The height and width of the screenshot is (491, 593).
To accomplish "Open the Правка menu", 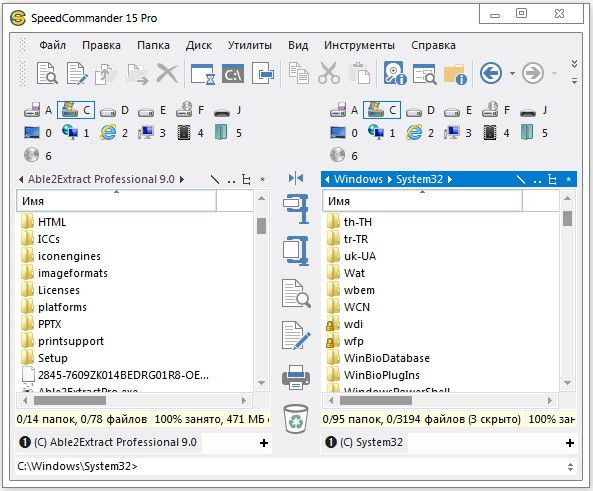I will (101, 45).
